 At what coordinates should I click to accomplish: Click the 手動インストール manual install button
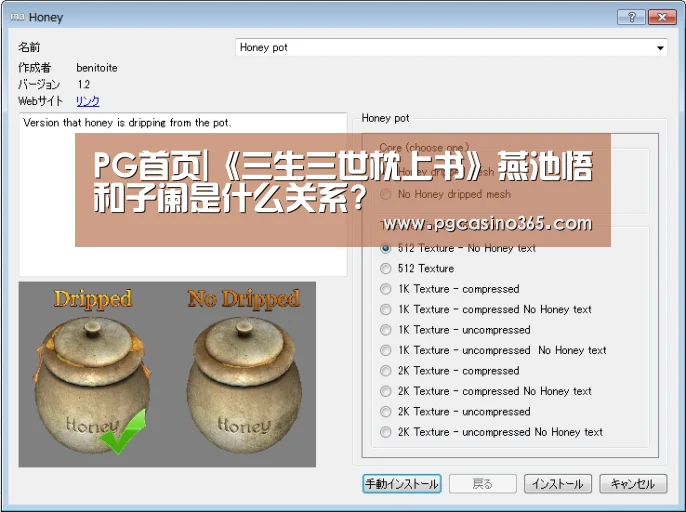click(402, 484)
